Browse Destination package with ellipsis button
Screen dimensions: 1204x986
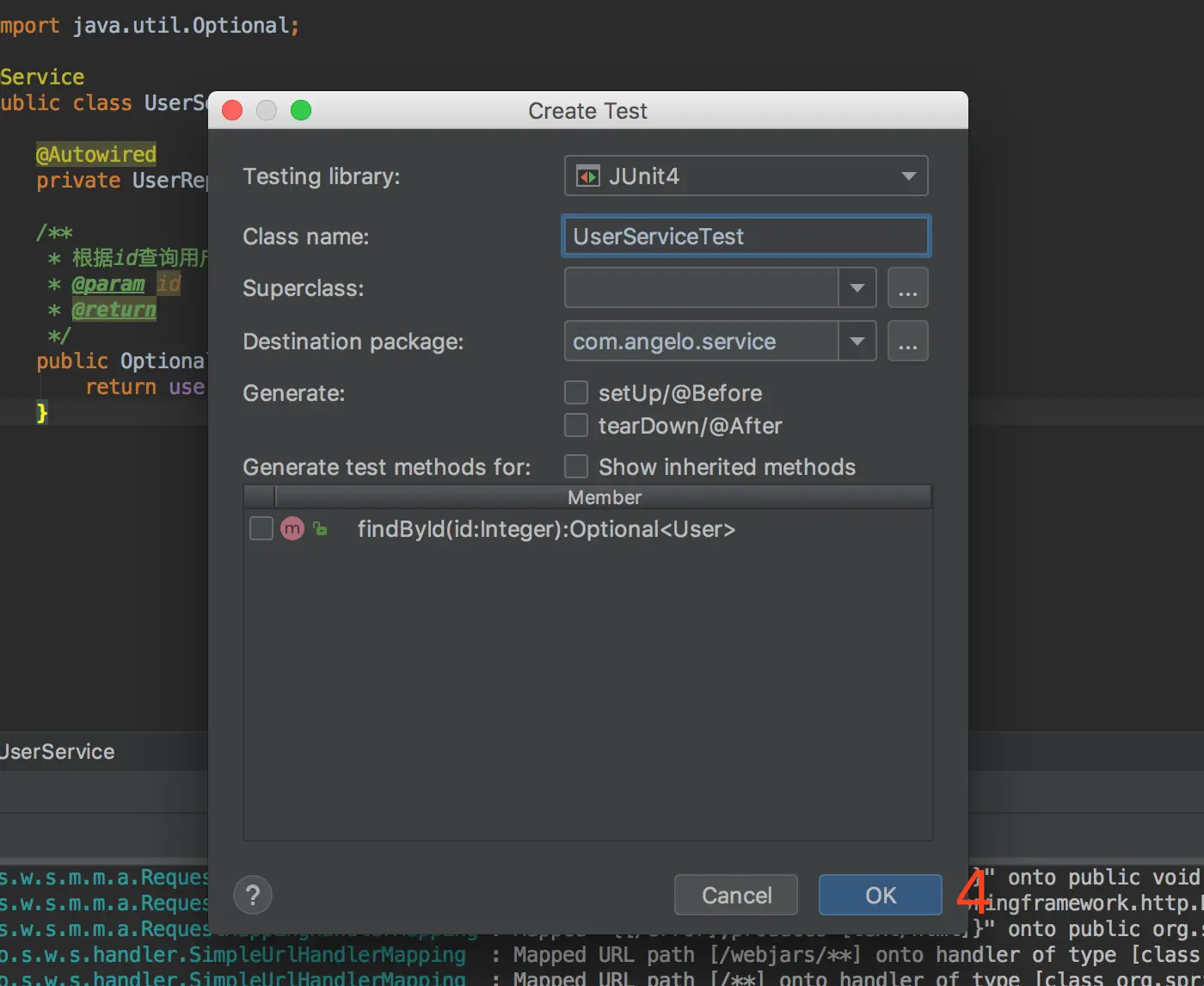click(x=908, y=342)
